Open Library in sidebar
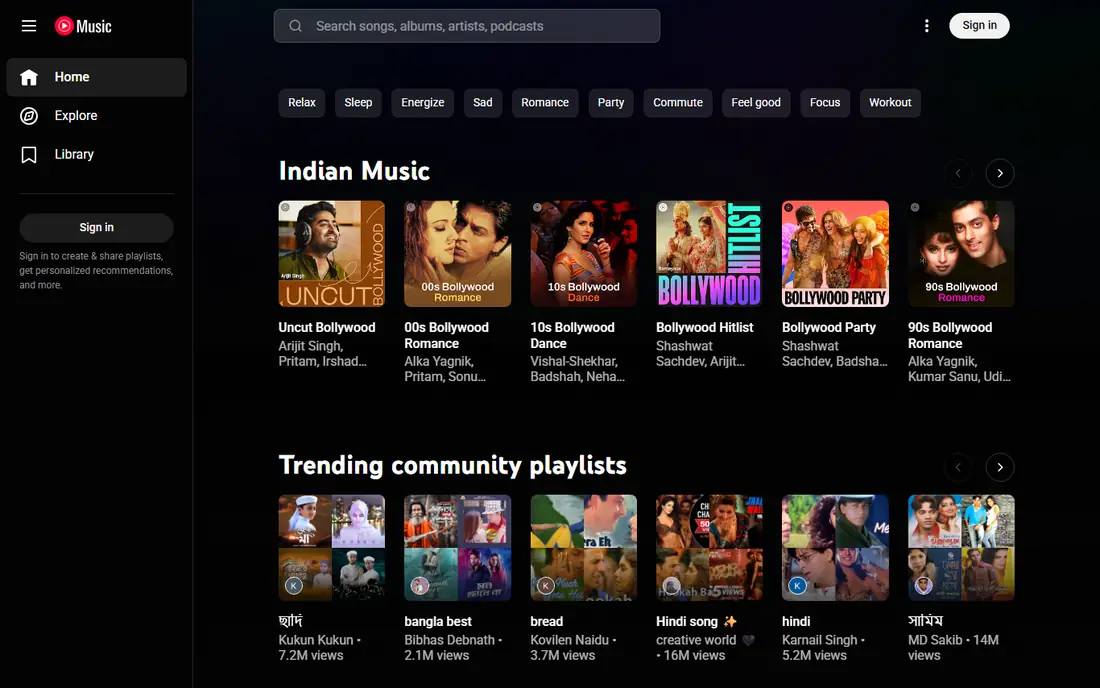The image size is (1100, 688). click(97, 154)
